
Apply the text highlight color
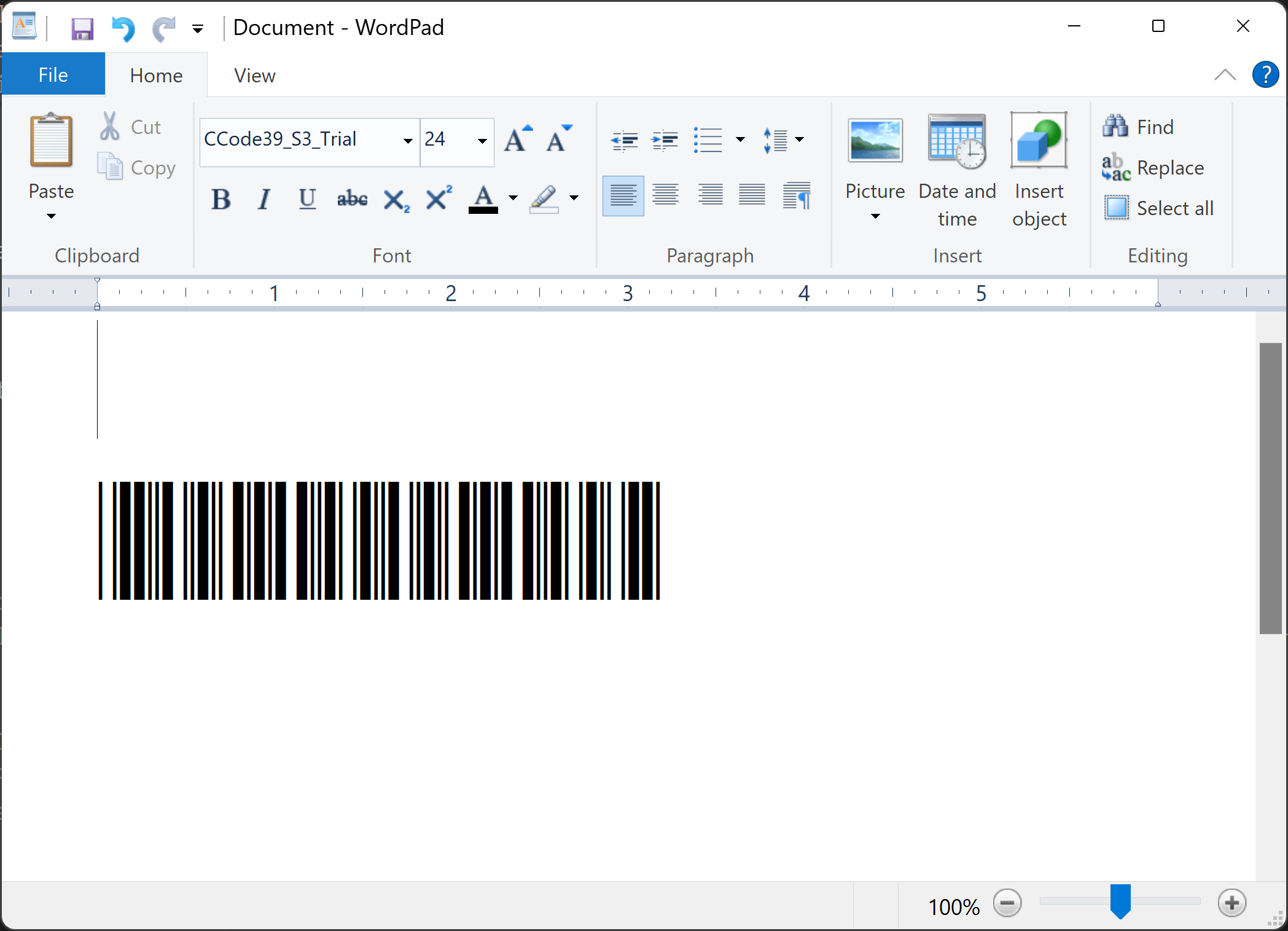point(544,199)
